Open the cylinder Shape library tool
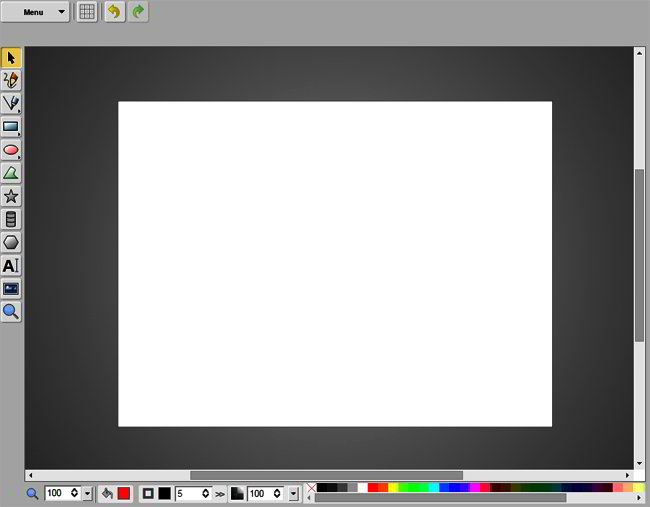The width and height of the screenshot is (650, 507). coord(11,219)
